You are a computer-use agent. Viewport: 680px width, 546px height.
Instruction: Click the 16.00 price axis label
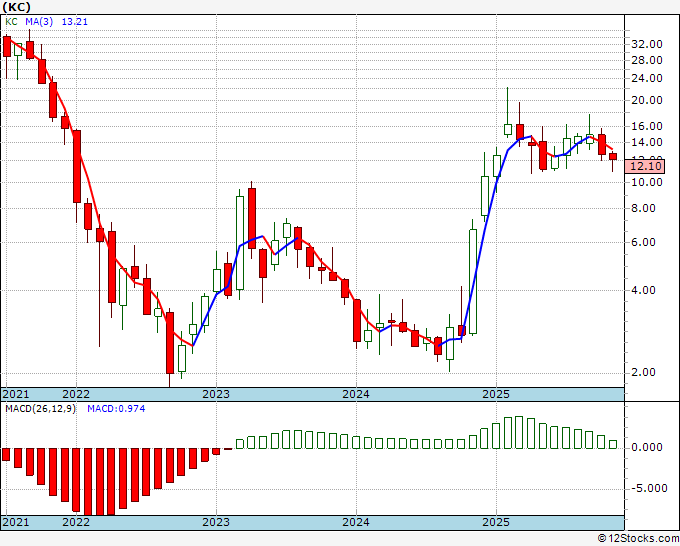coord(647,126)
